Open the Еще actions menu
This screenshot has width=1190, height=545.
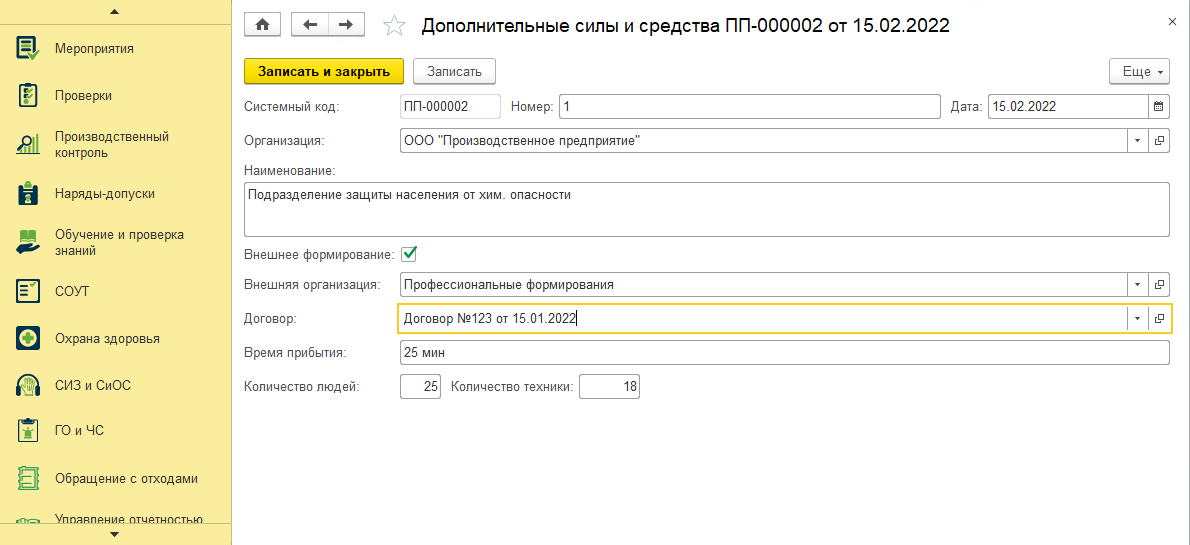(1139, 71)
